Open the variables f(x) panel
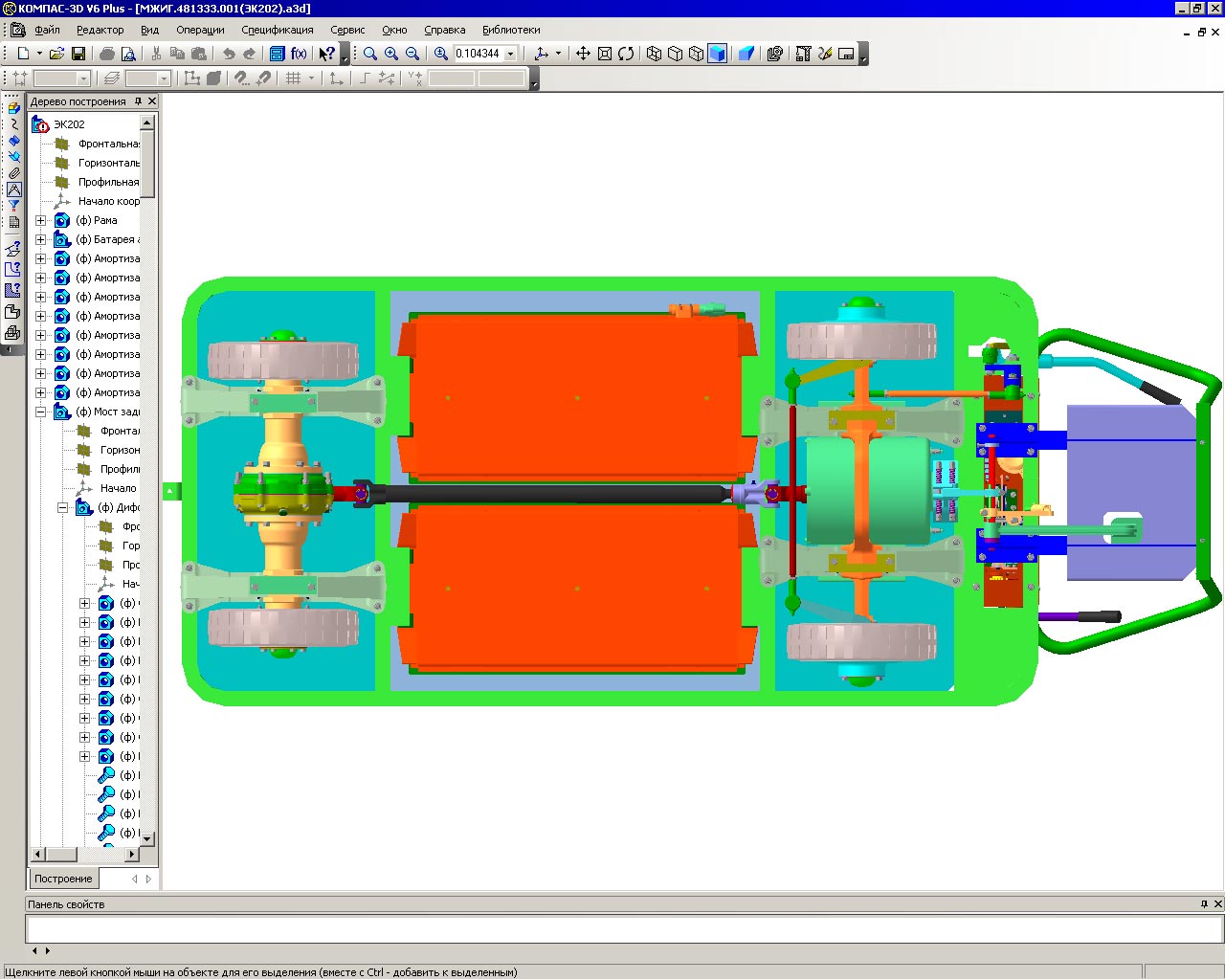This screenshot has height=980, width=1225. tap(299, 54)
